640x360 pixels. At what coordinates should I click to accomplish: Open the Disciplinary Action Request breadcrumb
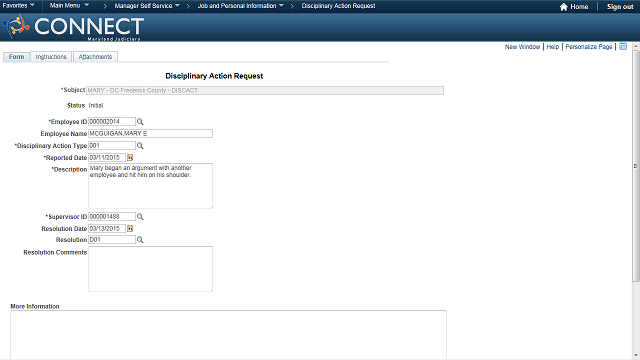coord(338,6)
